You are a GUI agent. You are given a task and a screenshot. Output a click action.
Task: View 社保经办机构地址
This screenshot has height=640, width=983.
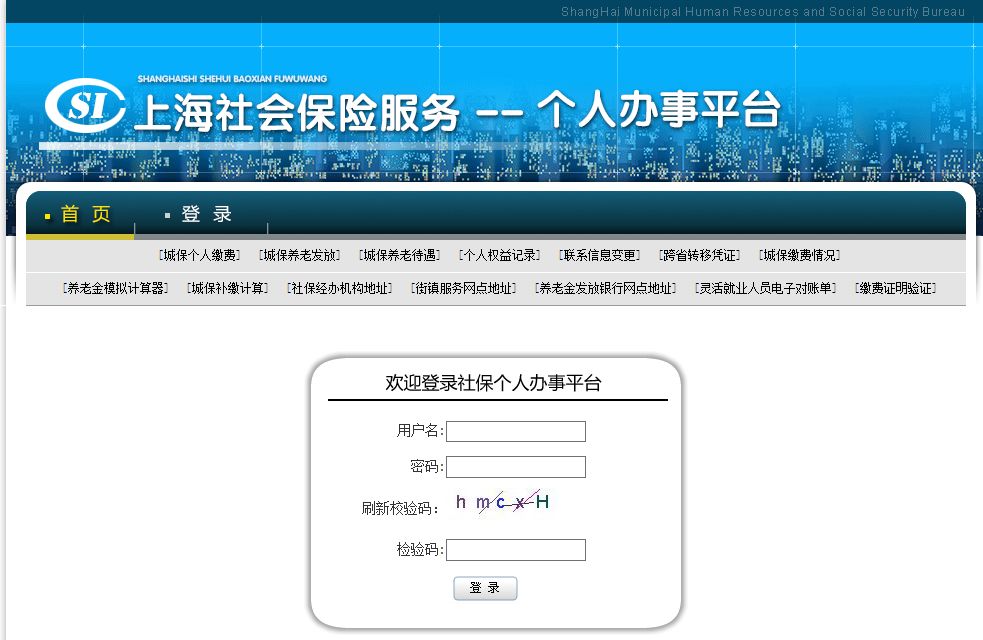point(340,288)
